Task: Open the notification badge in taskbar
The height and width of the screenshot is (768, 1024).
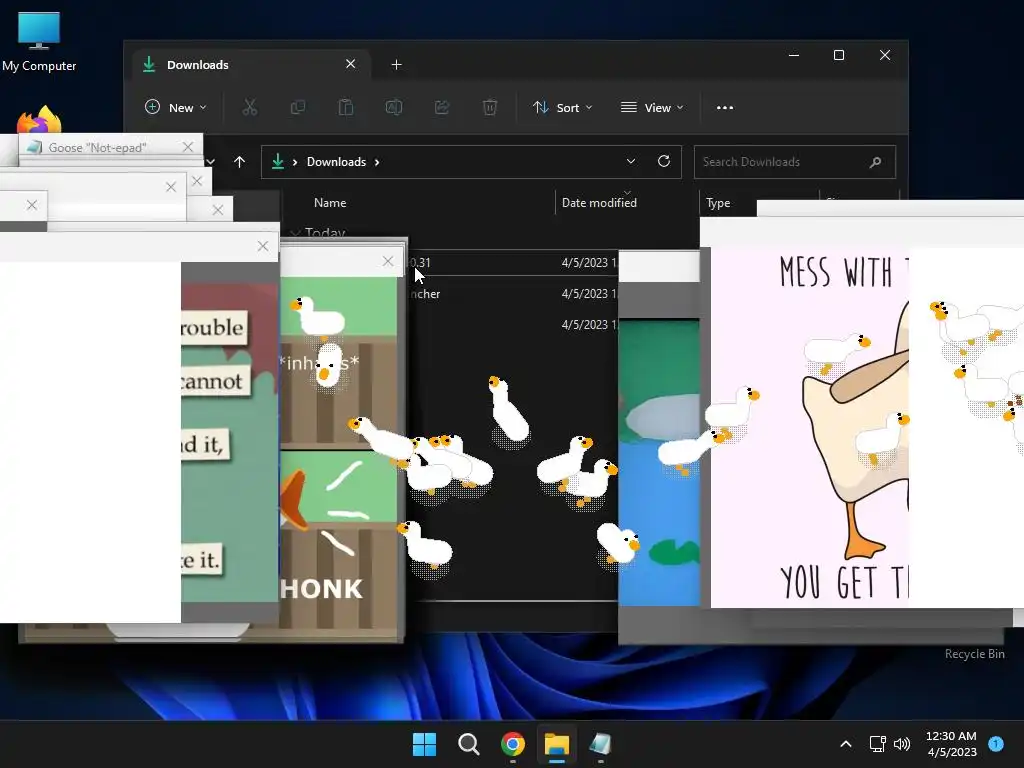Action: [996, 744]
